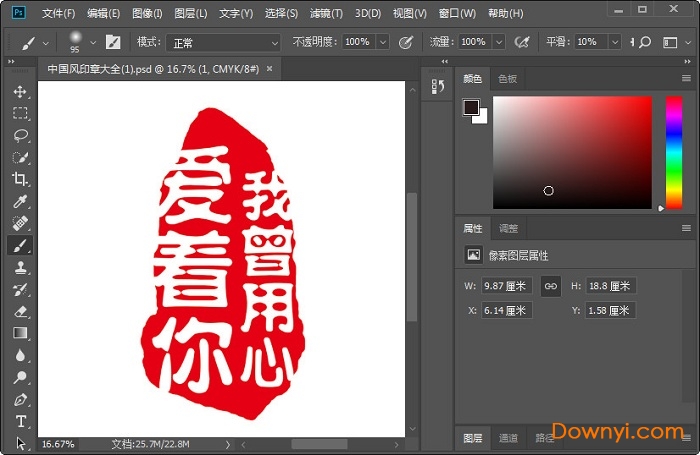Select the Move tool

point(20,91)
